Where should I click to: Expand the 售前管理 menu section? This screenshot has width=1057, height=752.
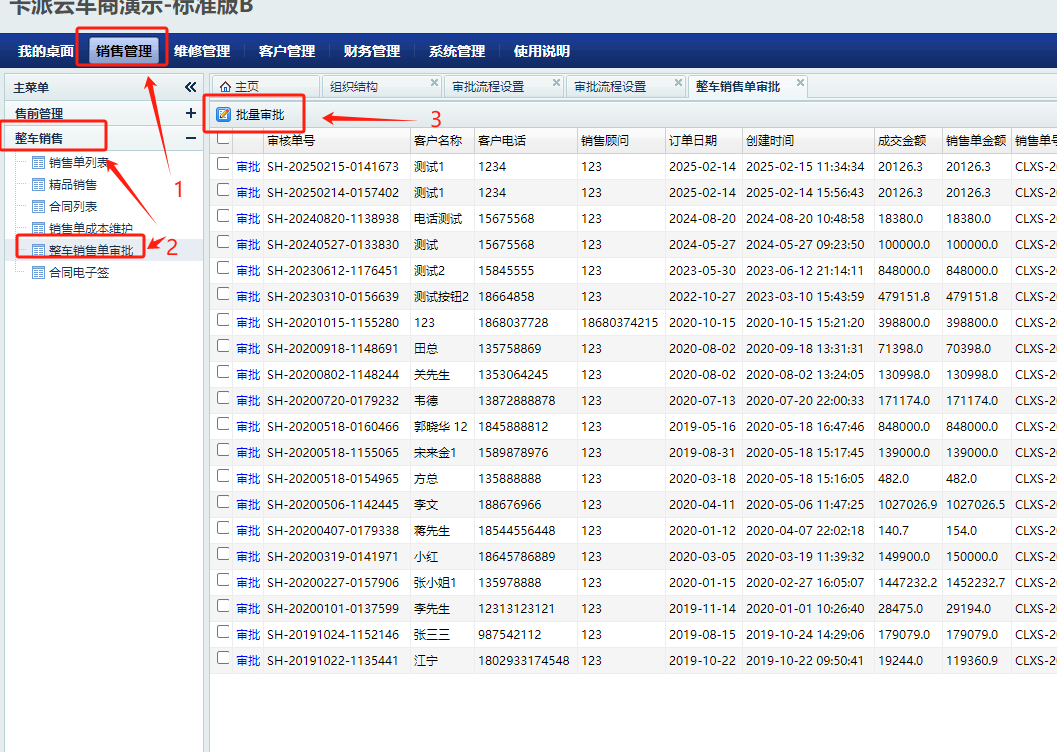click(x=190, y=113)
